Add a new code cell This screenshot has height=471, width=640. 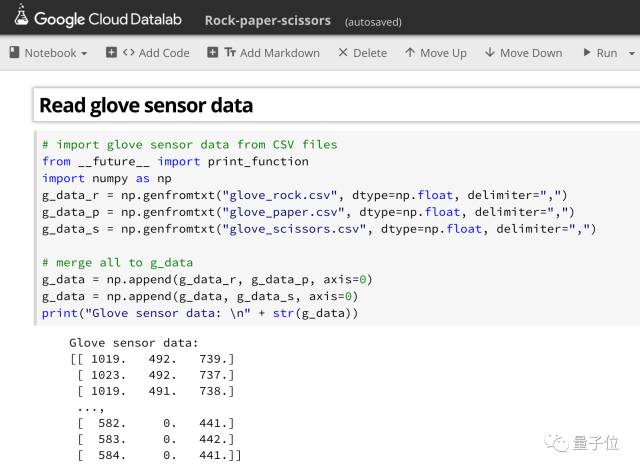[148, 53]
